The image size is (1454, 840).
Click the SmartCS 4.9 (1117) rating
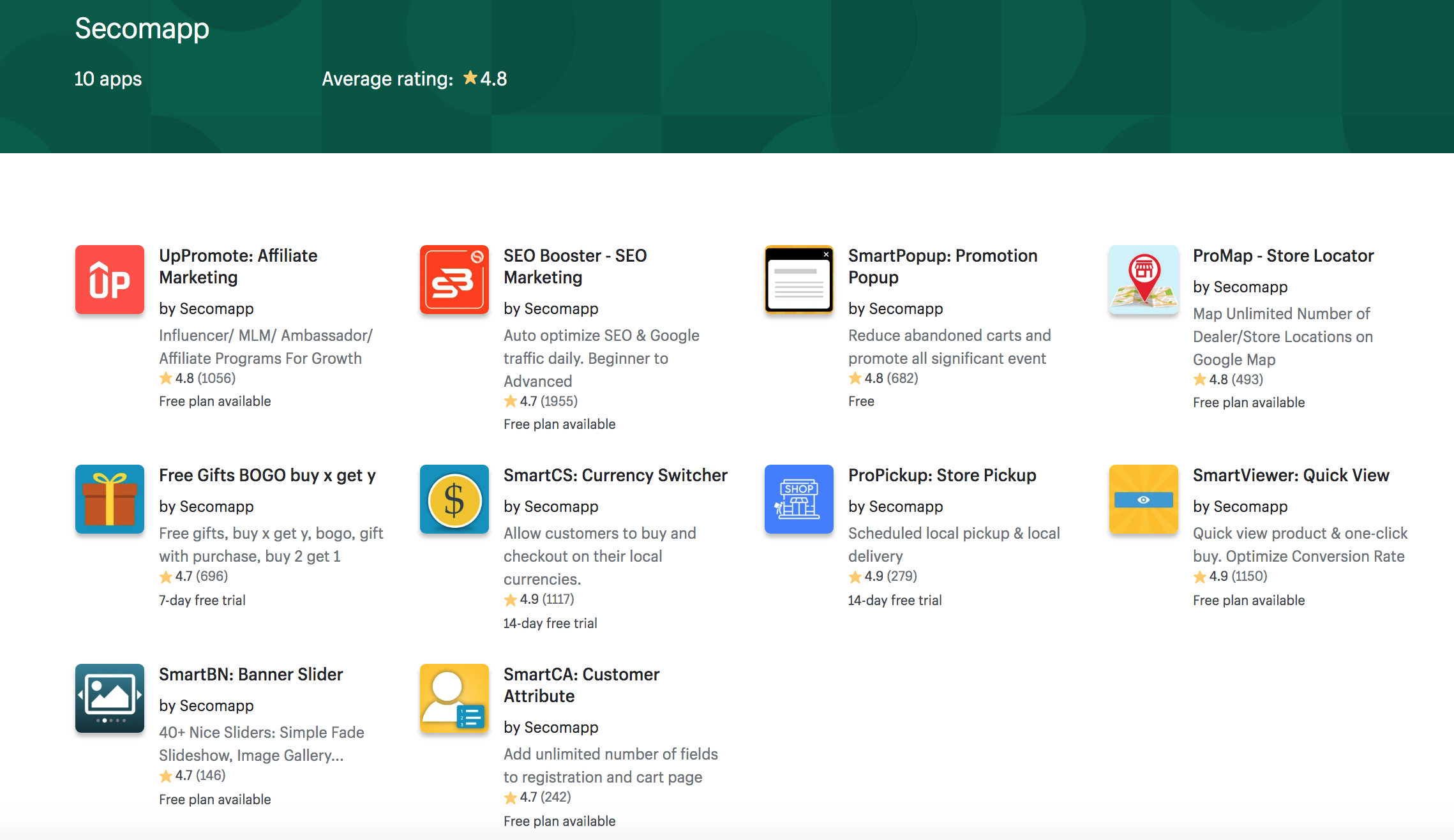(539, 599)
